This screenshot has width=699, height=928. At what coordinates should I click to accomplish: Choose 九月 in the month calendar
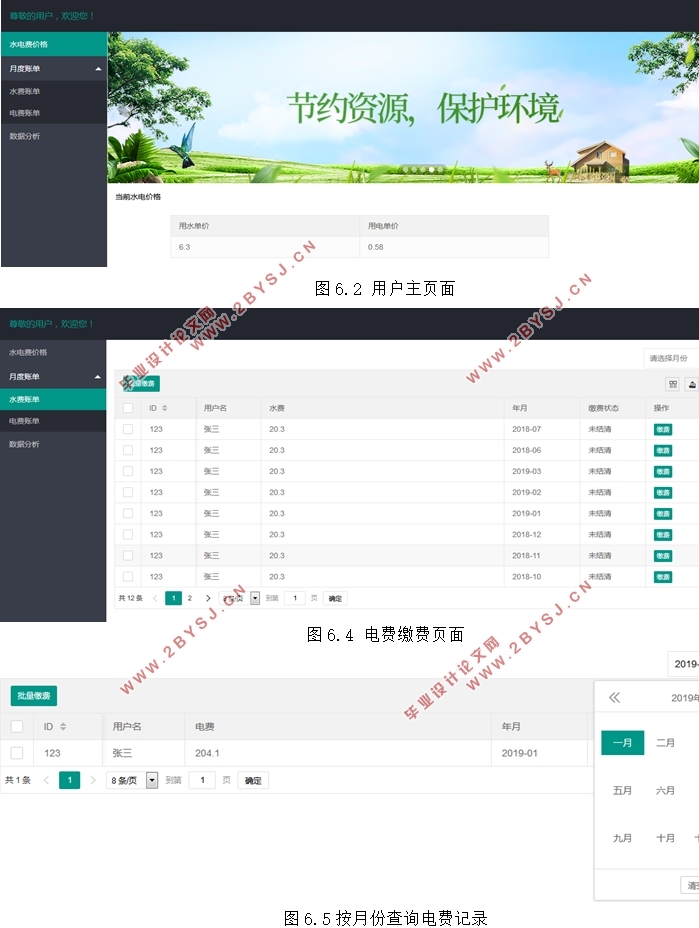click(623, 838)
